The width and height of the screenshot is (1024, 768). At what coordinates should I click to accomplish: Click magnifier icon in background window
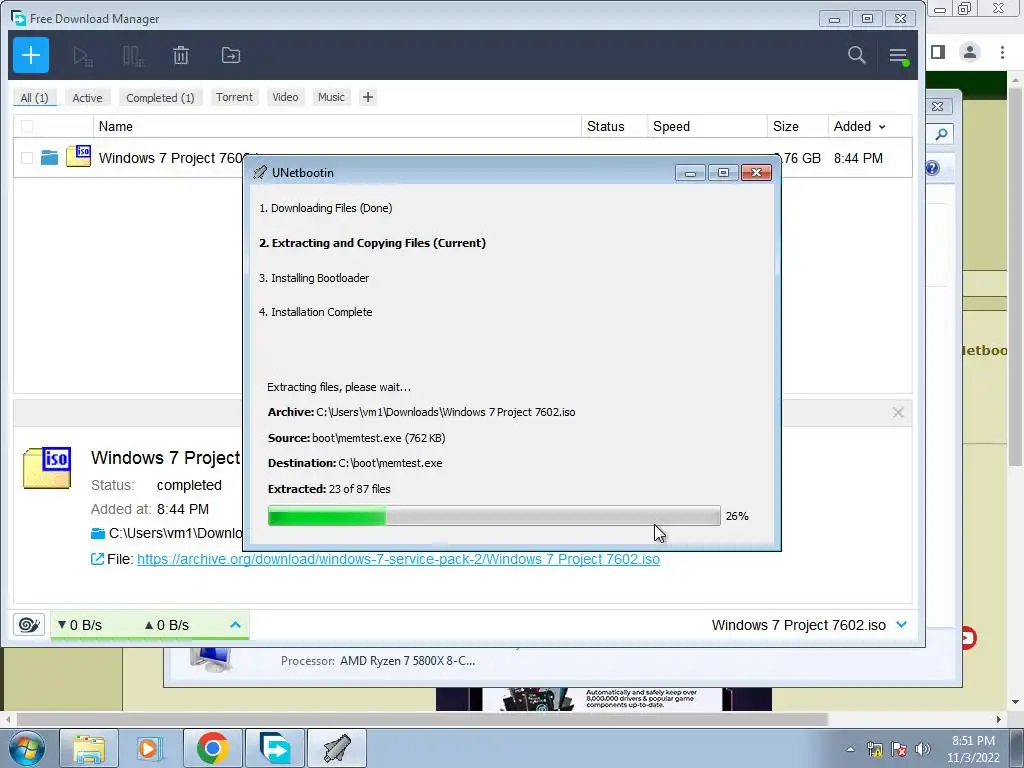[x=941, y=135]
